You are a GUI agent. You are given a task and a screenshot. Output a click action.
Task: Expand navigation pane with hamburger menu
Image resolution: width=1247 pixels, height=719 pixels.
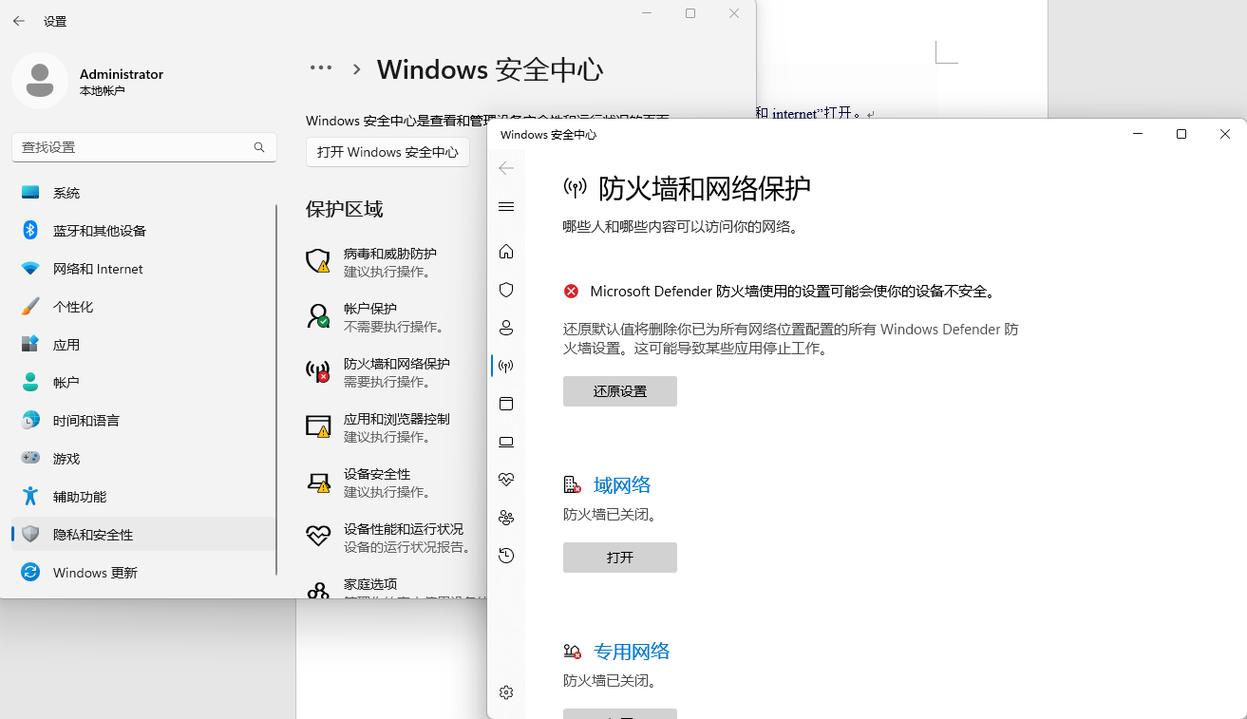506,207
